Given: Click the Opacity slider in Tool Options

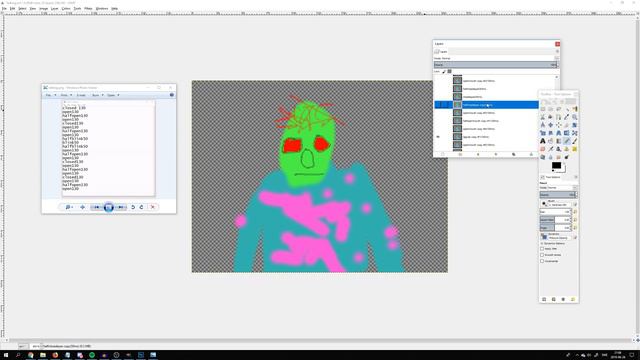Looking at the screenshot, I should coord(558,195).
